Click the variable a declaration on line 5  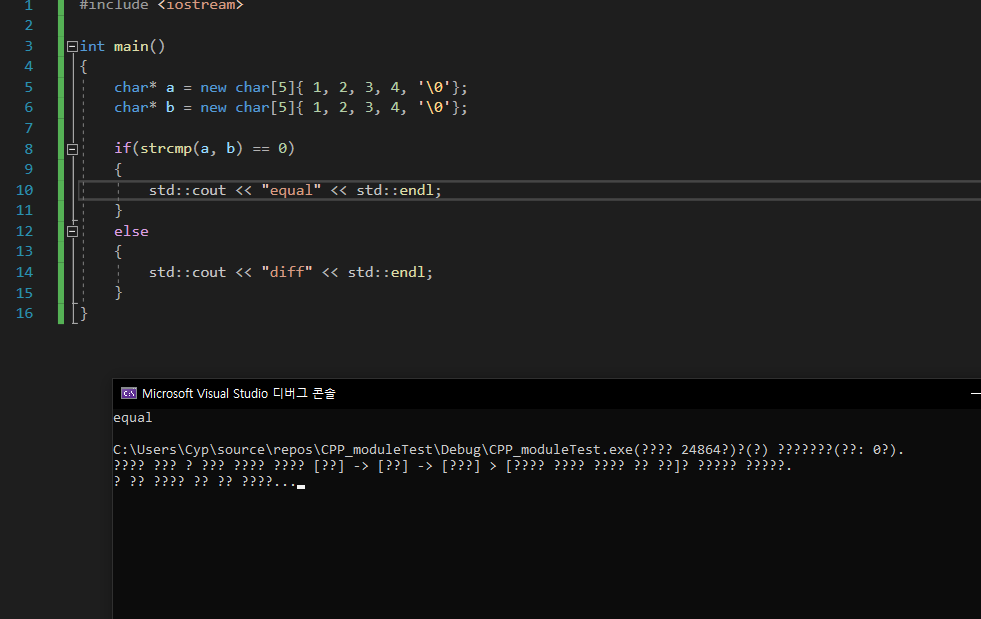[x=170, y=88]
